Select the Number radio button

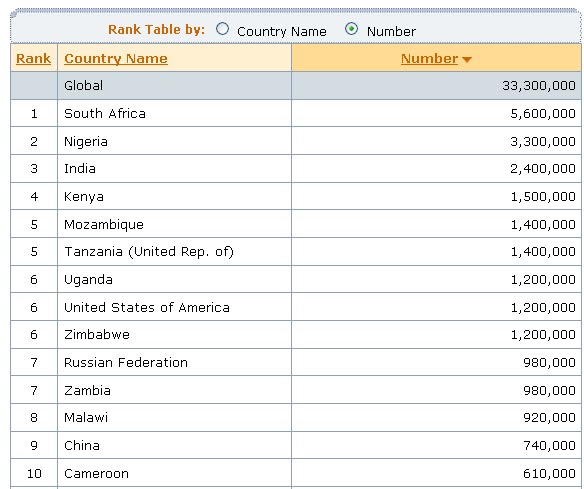click(x=351, y=29)
